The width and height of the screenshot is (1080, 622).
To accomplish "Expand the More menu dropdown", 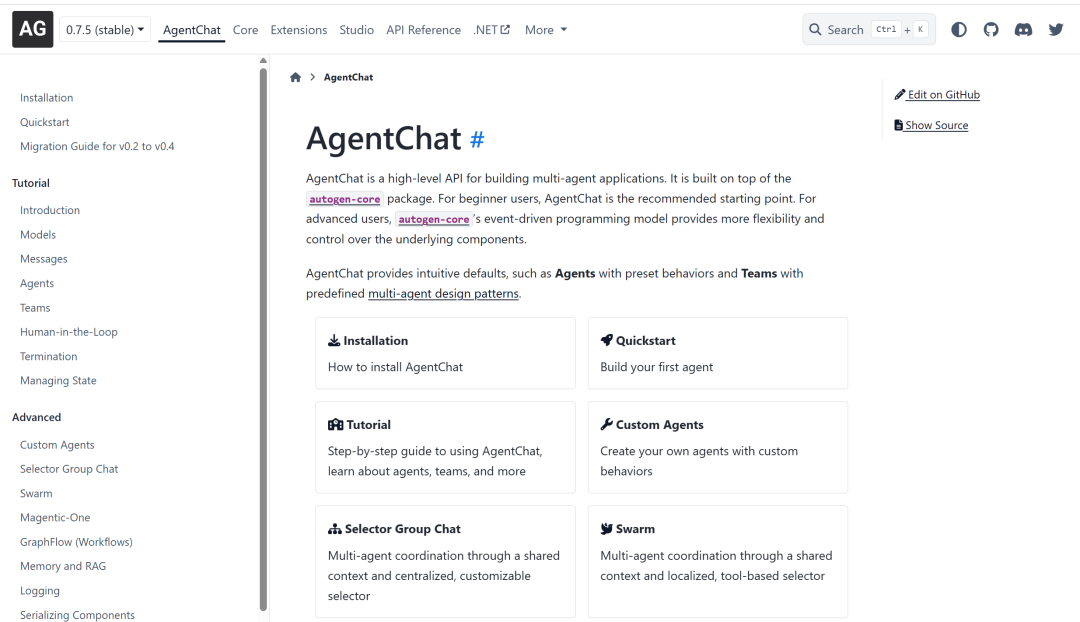I will [x=546, y=30].
